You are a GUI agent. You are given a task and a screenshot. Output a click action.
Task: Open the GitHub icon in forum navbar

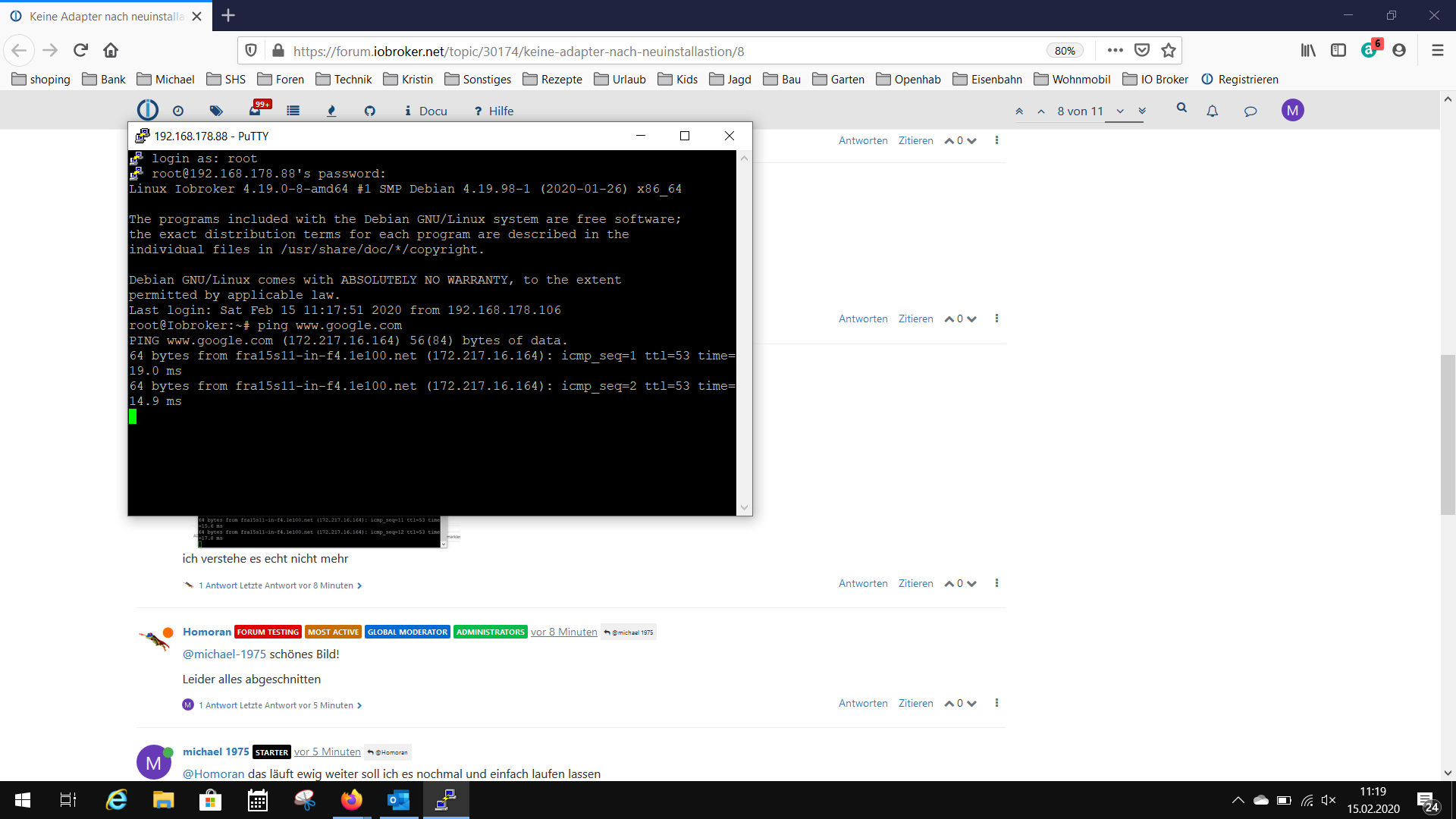[369, 111]
